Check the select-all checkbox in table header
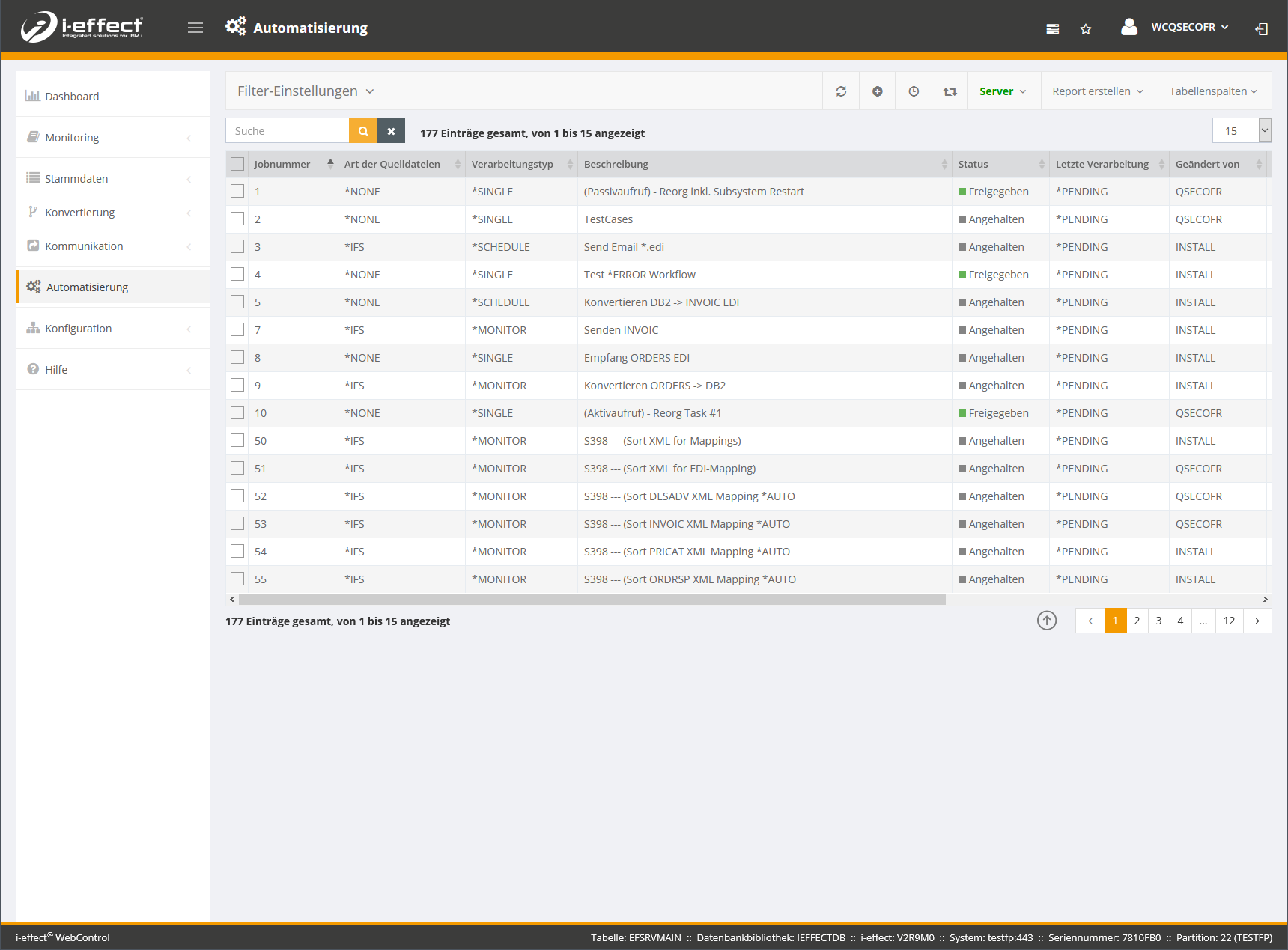1288x950 pixels. click(237, 164)
